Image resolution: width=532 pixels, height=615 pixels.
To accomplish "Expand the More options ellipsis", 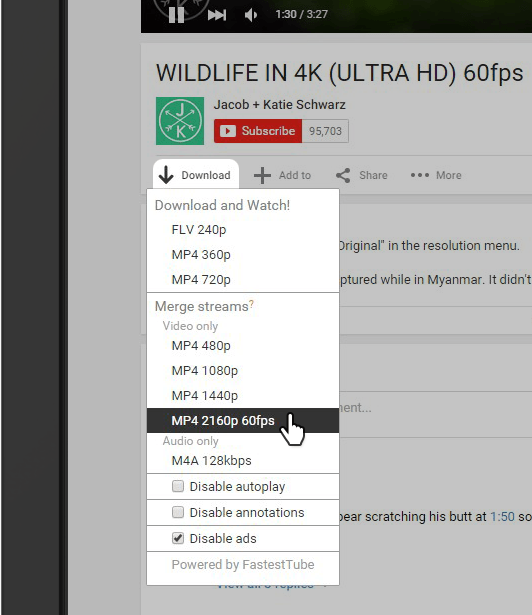I will [420, 175].
